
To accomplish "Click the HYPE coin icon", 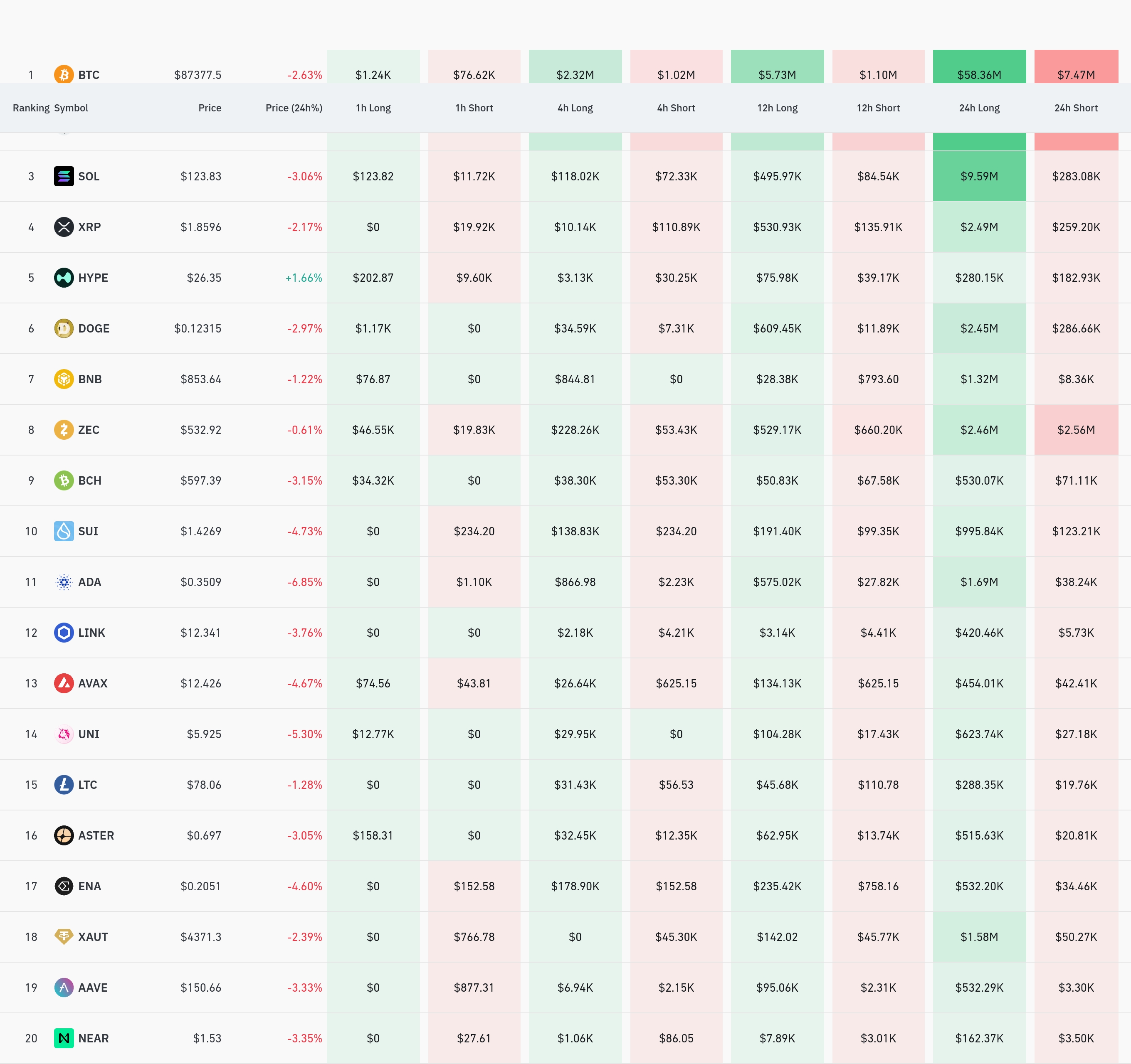I will point(64,278).
